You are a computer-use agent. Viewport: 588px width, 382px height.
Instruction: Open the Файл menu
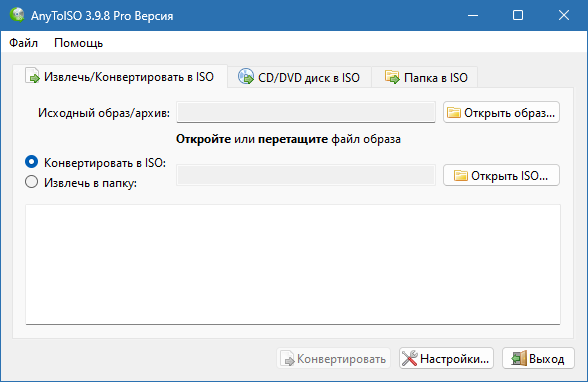click(23, 43)
